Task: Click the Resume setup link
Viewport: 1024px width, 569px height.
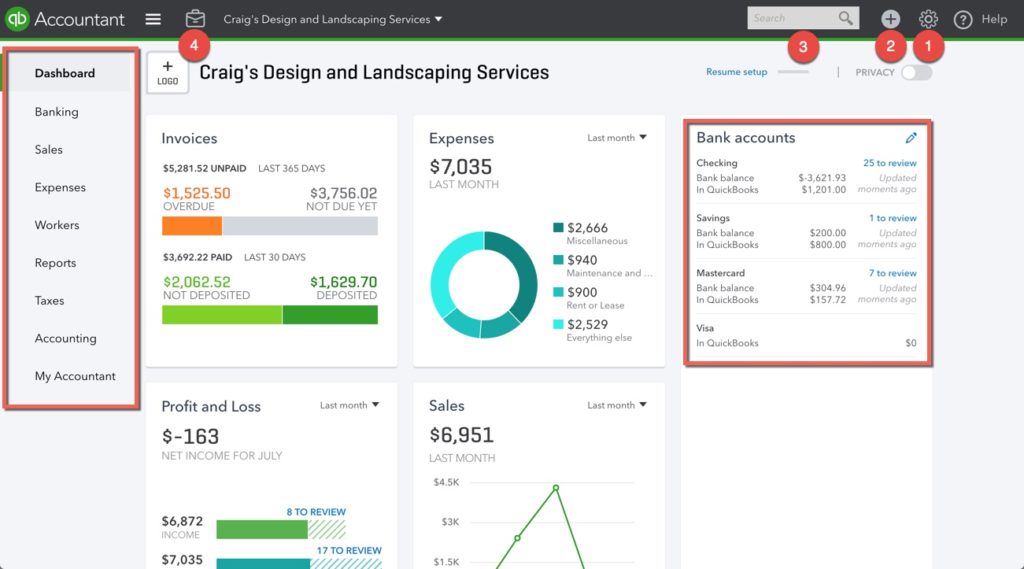Action: [736, 72]
